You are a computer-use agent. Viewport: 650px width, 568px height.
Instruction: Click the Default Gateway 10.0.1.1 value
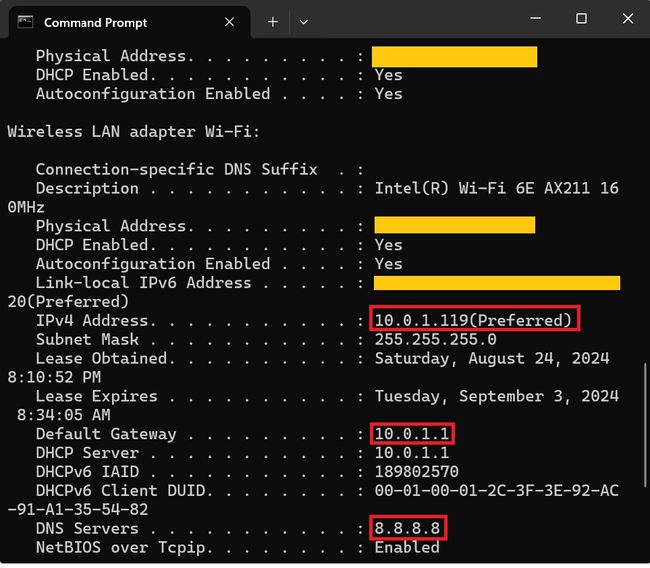point(412,434)
